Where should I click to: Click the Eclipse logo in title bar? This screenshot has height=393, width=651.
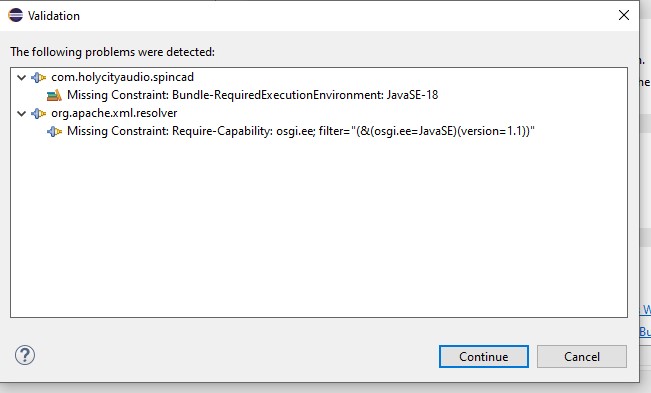(15, 15)
